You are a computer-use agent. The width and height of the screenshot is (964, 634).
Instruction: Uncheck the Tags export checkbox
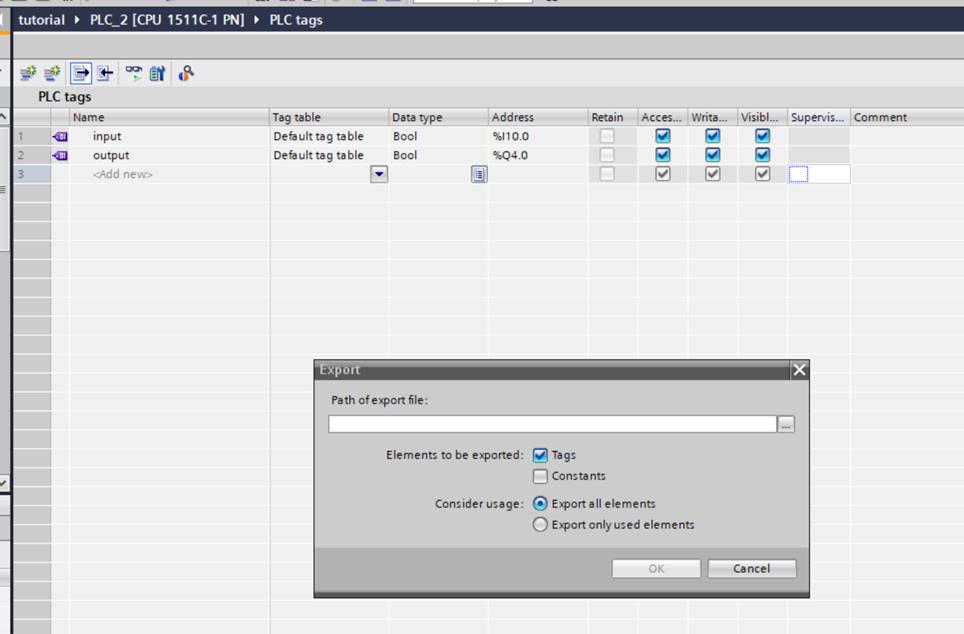541,455
